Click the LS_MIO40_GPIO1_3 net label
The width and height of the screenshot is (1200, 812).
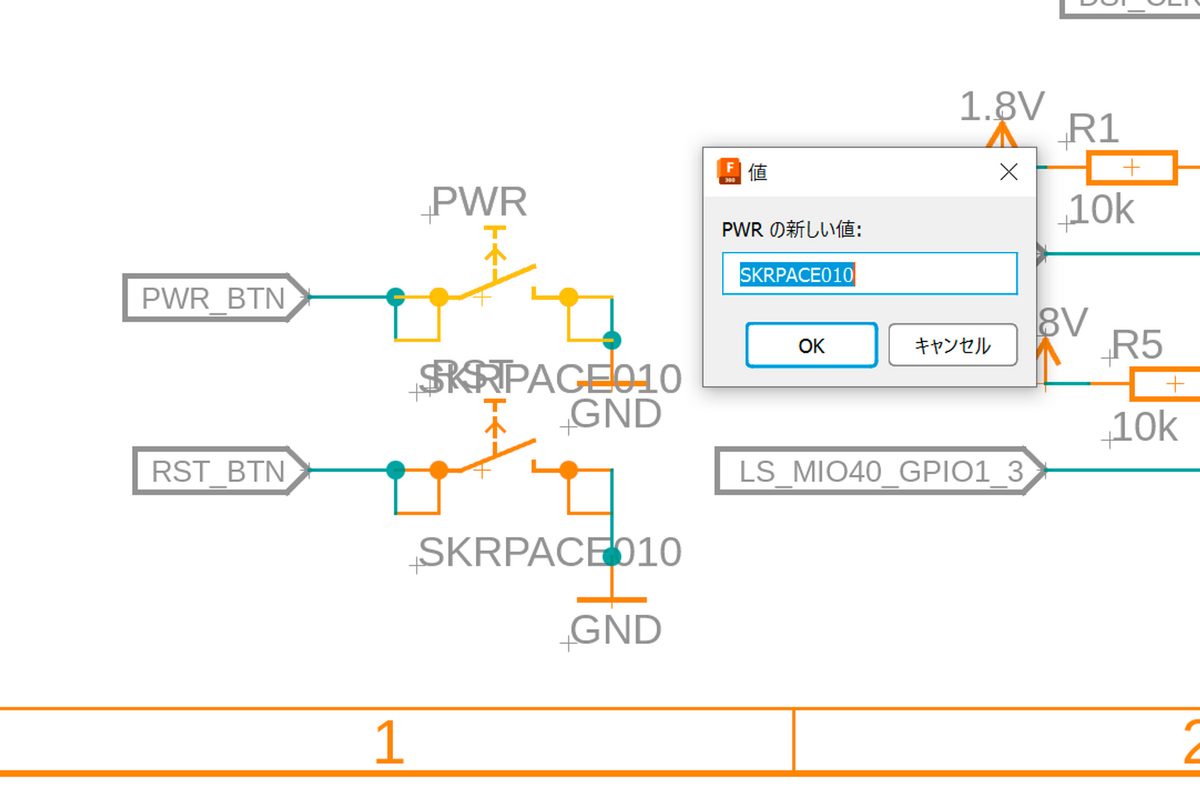pos(870,471)
